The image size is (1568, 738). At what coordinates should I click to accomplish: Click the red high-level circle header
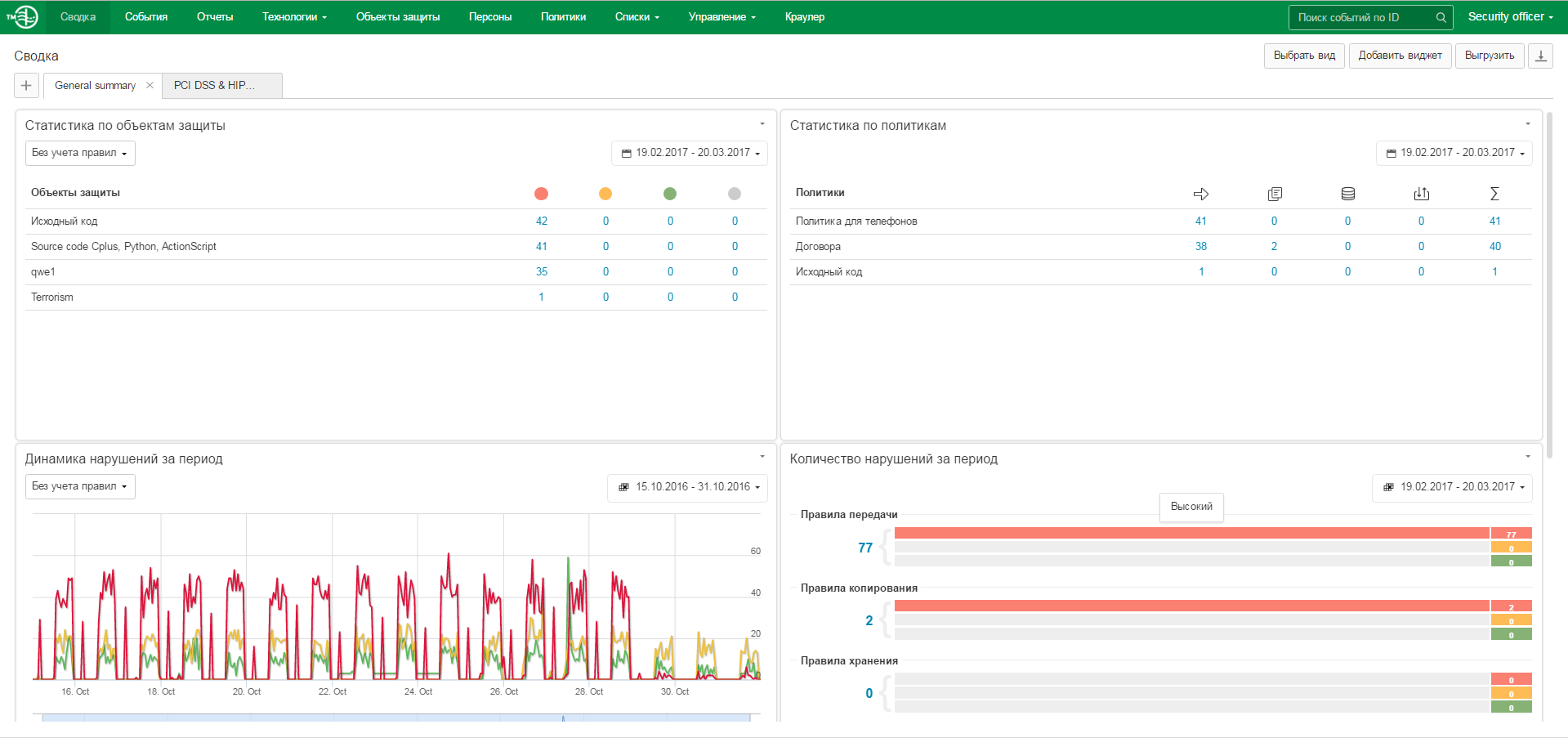(541, 194)
